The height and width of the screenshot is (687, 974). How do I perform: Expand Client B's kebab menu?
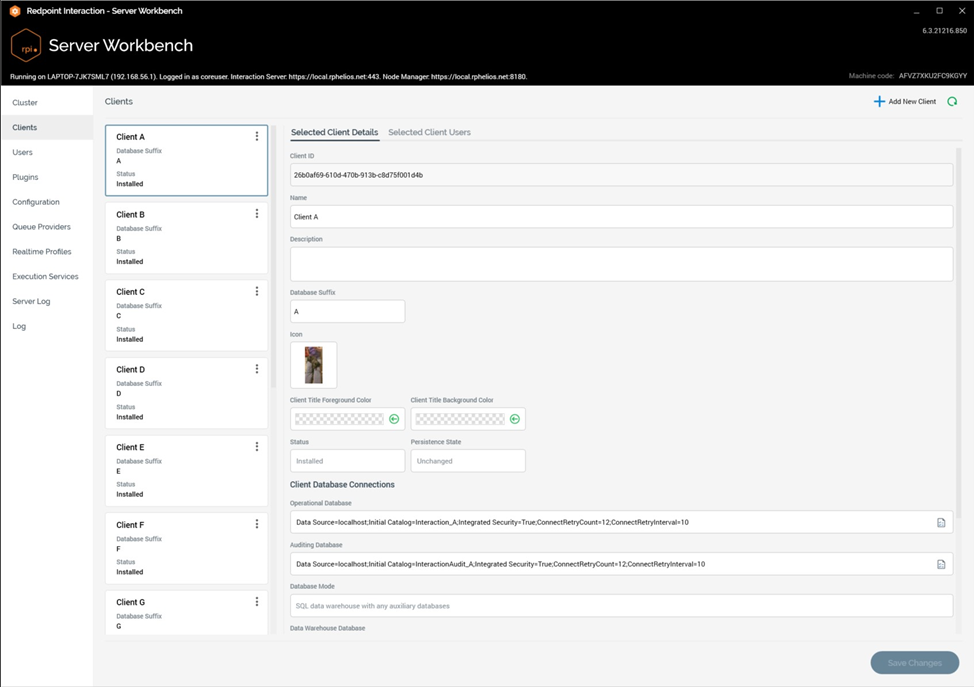257,214
